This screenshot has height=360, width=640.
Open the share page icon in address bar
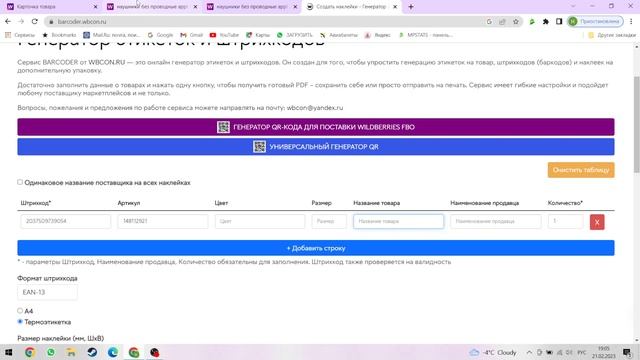pyautogui.click(x=502, y=22)
